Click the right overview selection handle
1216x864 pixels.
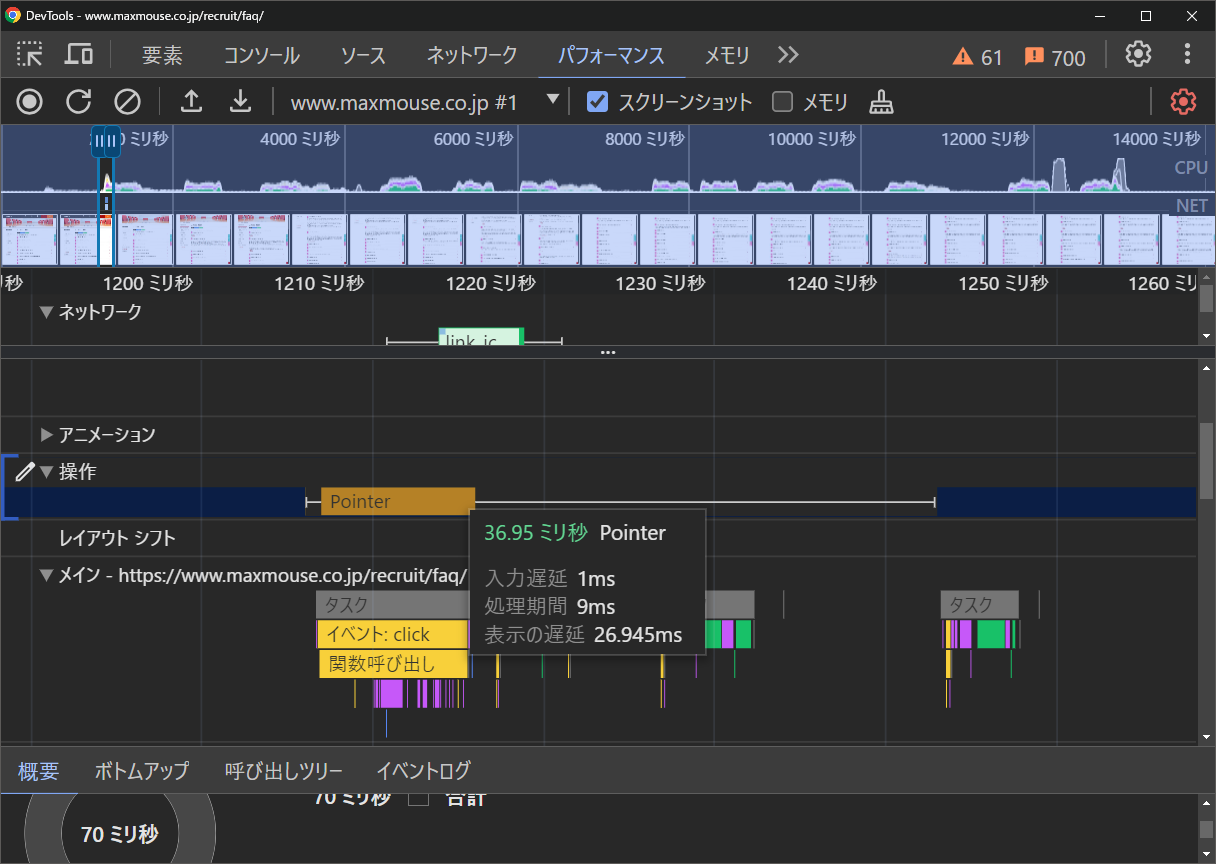(x=112, y=143)
